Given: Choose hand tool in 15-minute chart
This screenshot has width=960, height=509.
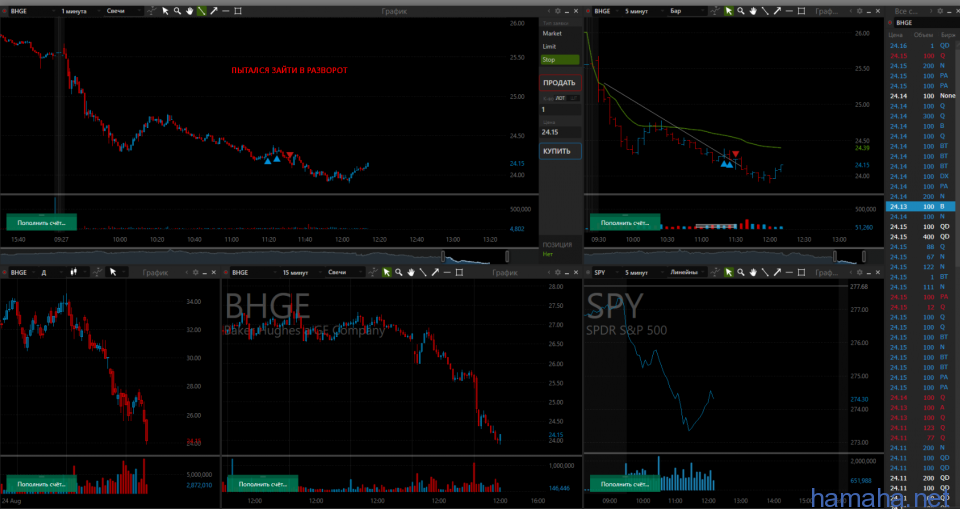Looking at the screenshot, I should click(x=410, y=272).
